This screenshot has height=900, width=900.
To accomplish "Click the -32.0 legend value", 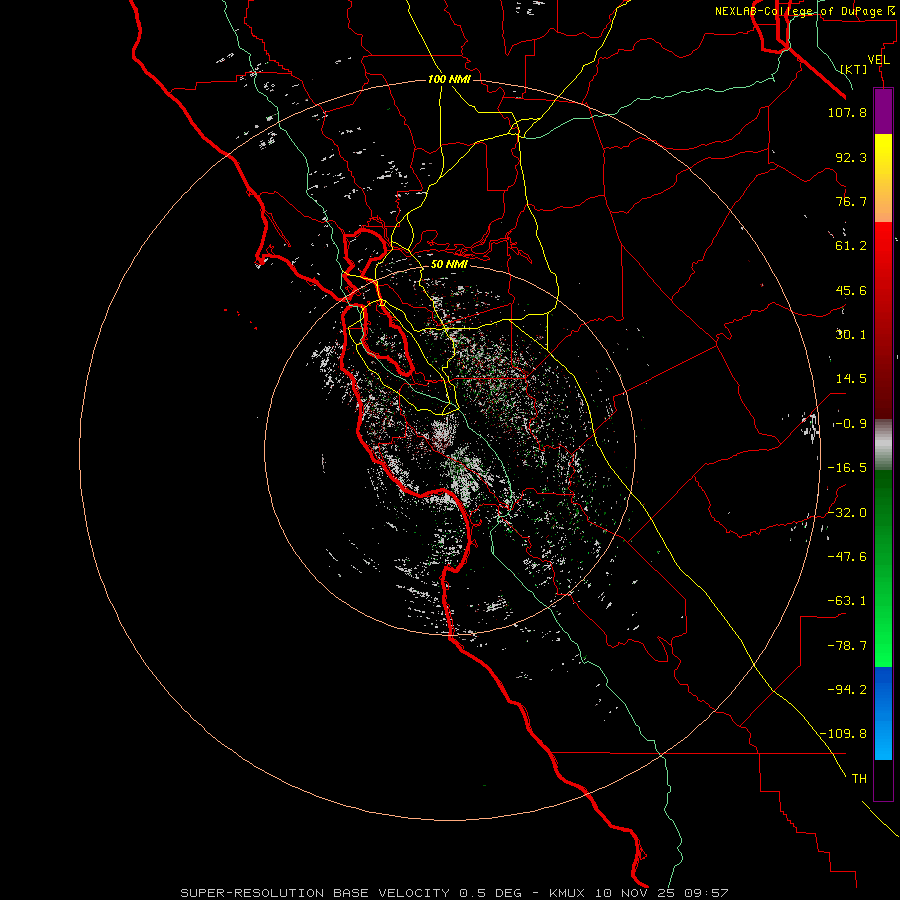I will click(847, 513).
